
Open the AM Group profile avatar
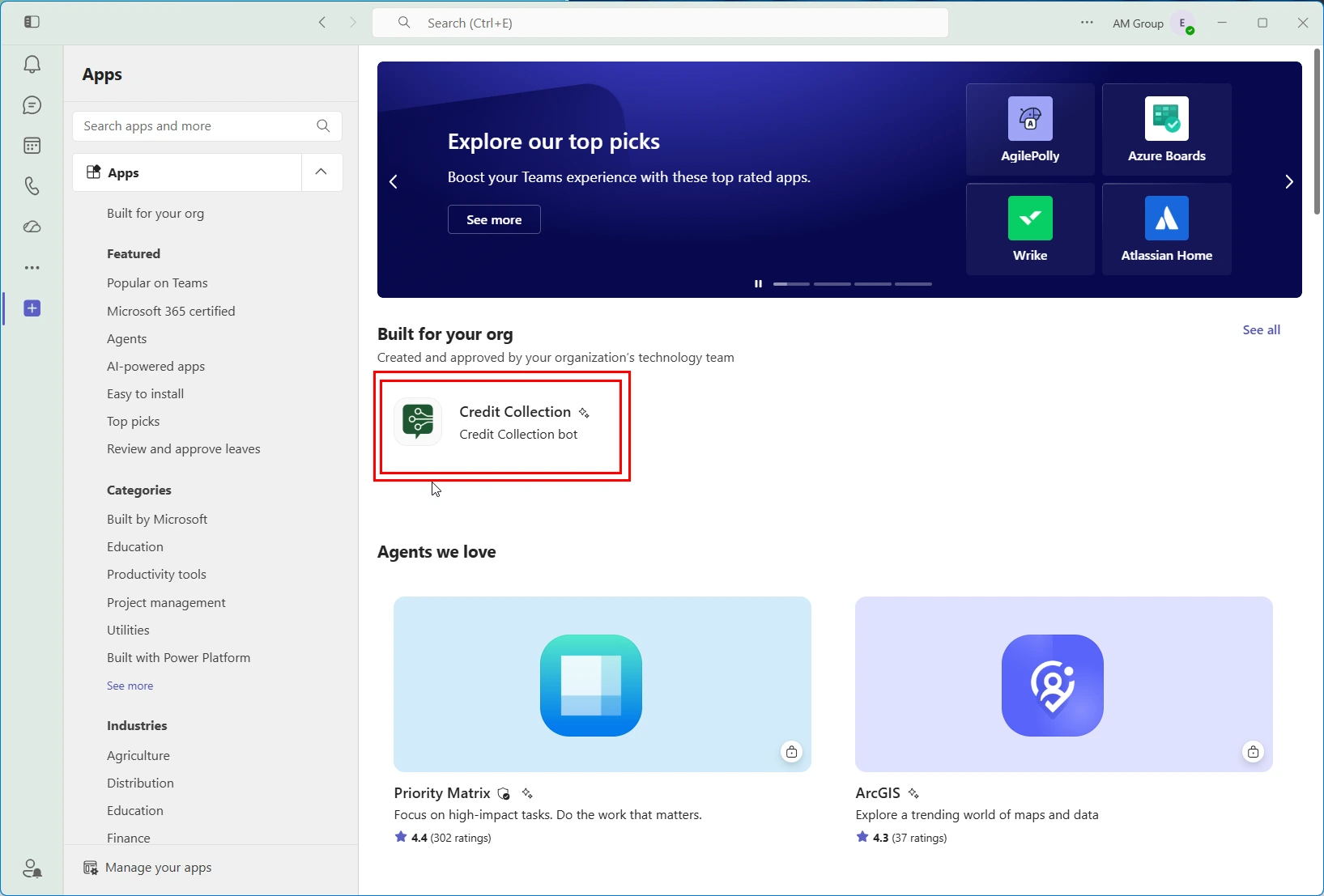pyautogui.click(x=1184, y=23)
